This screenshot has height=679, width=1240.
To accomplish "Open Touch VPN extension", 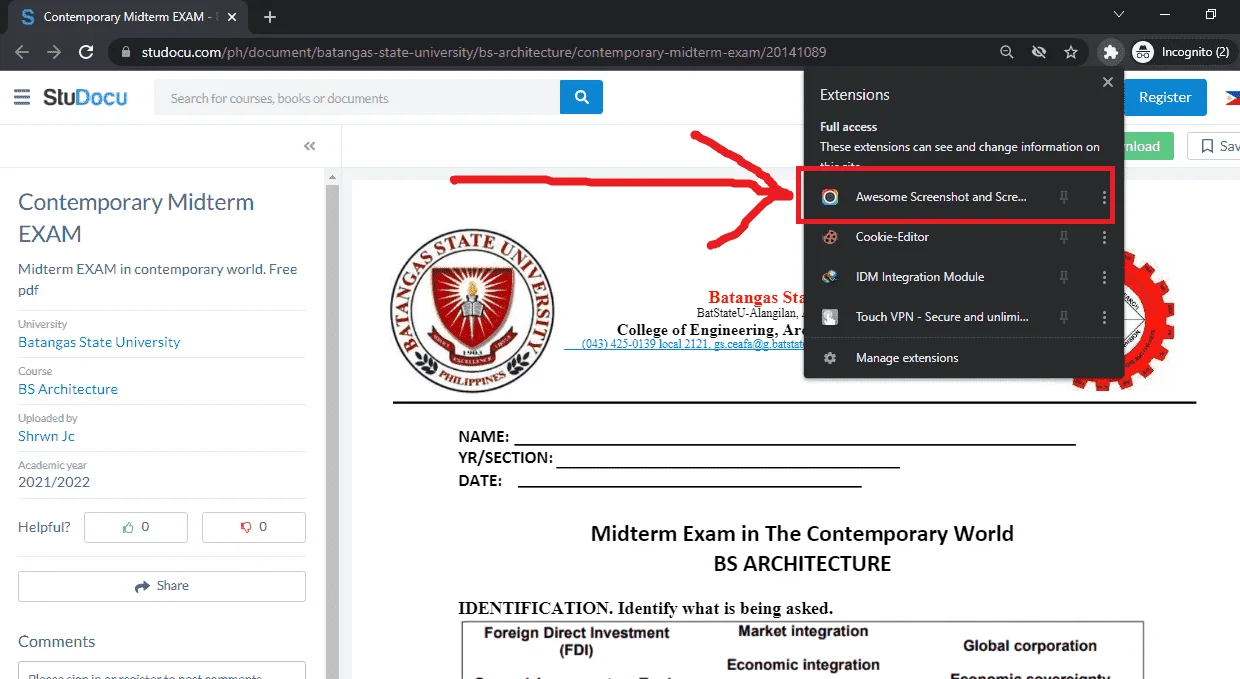I will 941,317.
